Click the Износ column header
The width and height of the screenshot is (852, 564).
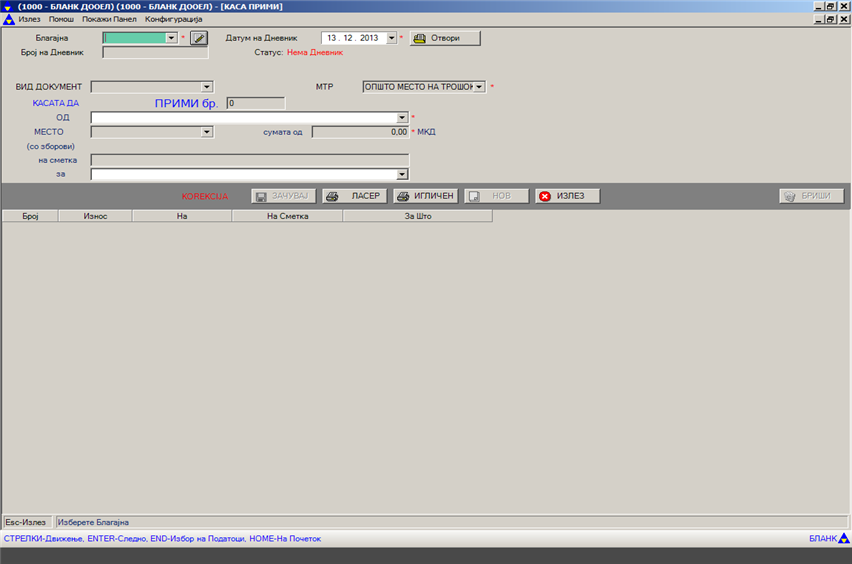click(95, 215)
